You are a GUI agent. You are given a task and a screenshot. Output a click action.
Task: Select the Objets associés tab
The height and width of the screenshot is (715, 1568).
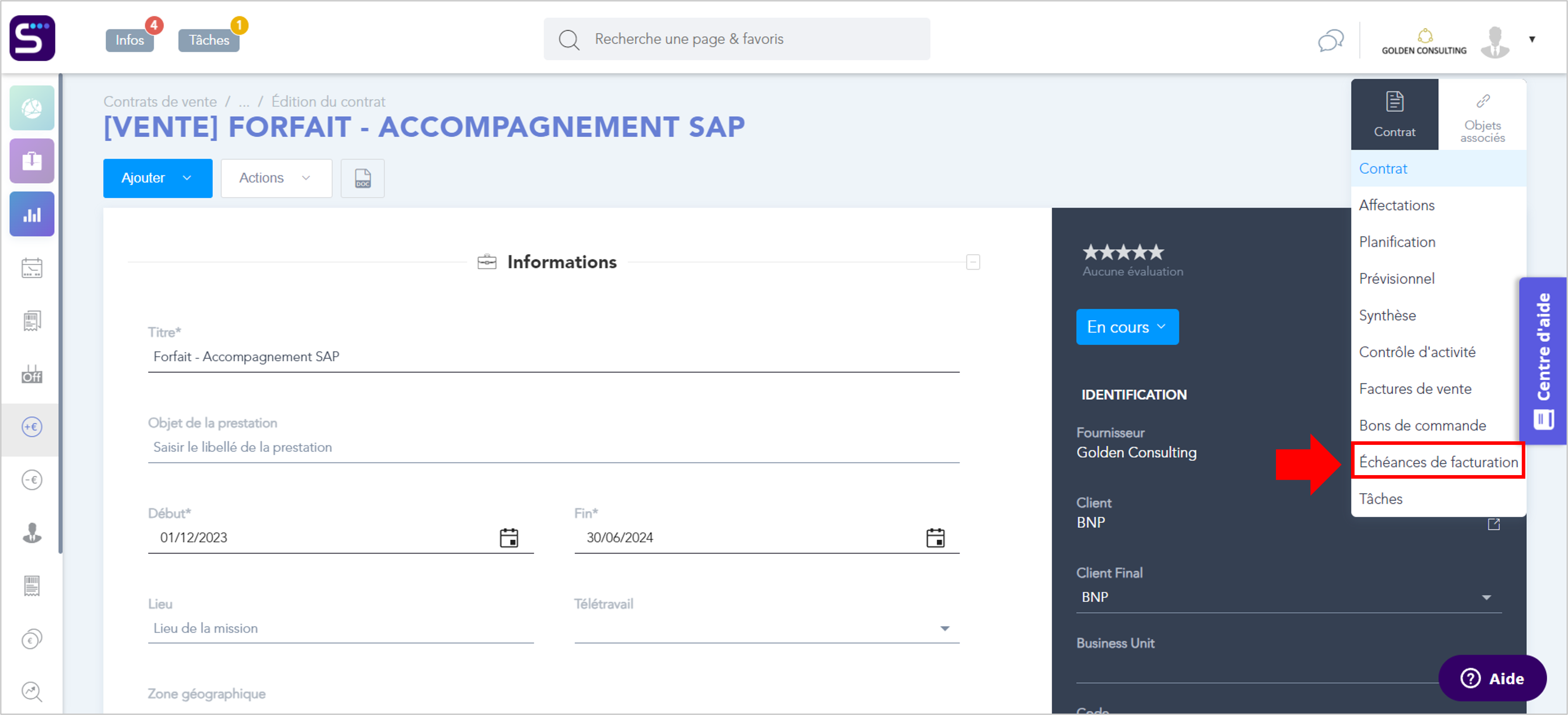click(x=1482, y=115)
